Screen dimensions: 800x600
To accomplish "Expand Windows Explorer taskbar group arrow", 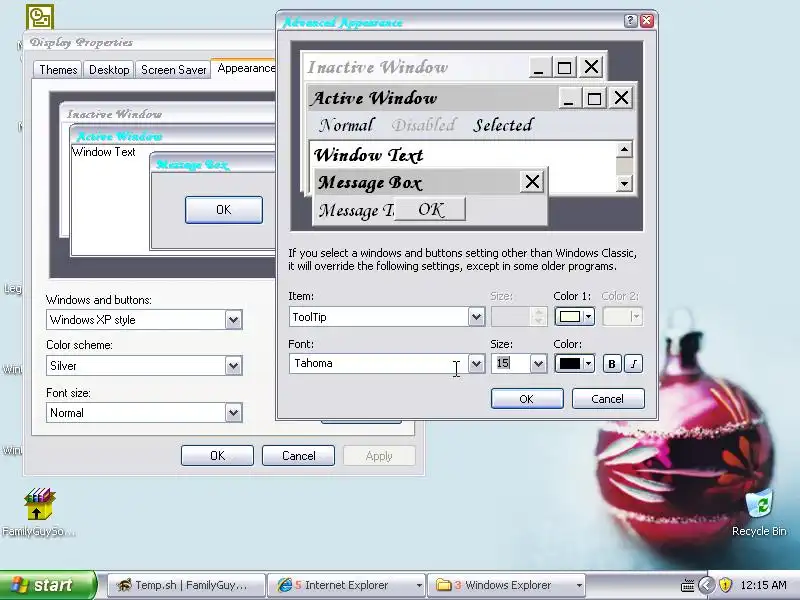I will tap(579, 586).
